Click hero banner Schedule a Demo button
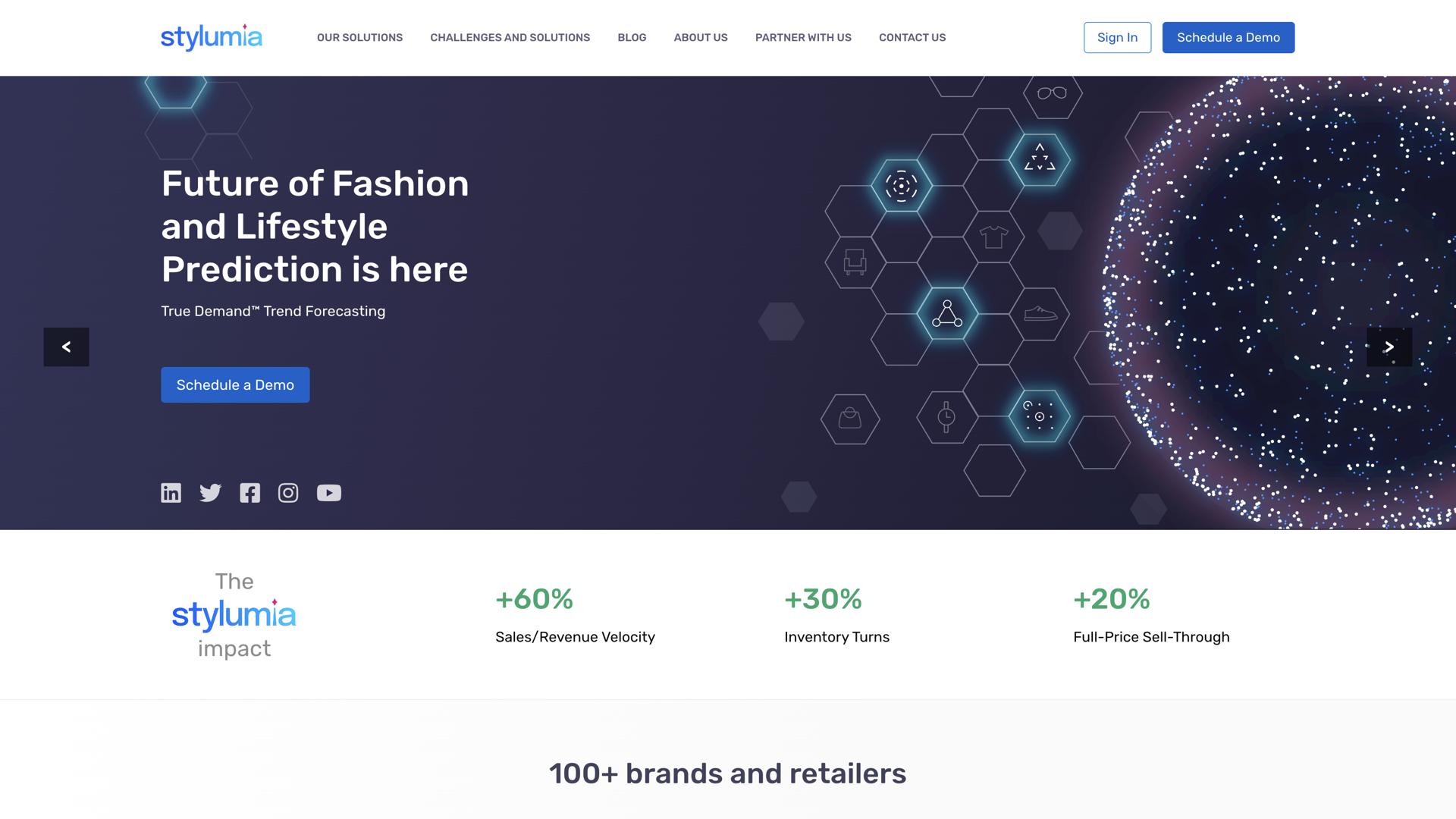This screenshot has width=1456, height=819. point(235,385)
